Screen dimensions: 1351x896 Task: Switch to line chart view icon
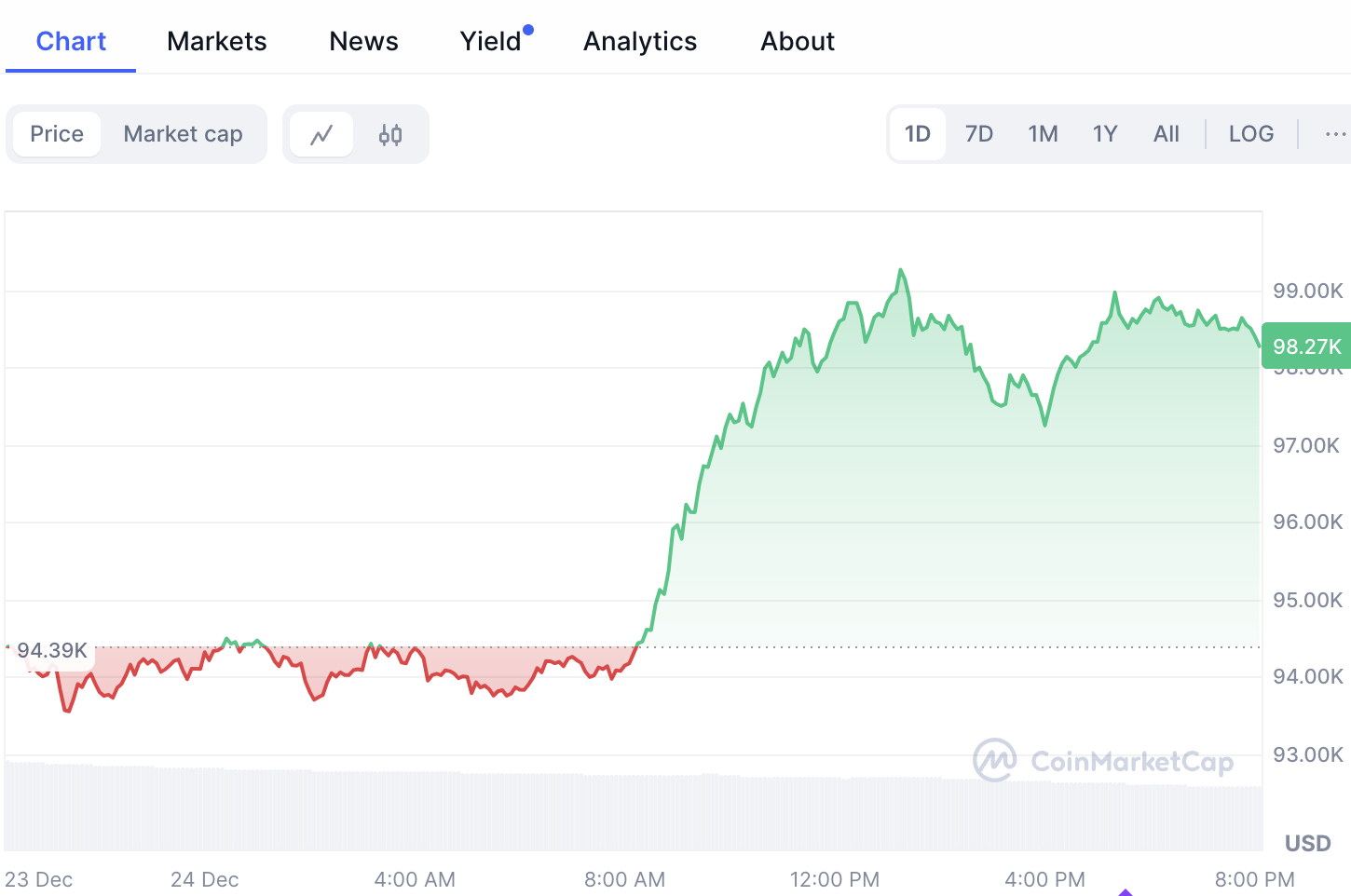pos(321,135)
